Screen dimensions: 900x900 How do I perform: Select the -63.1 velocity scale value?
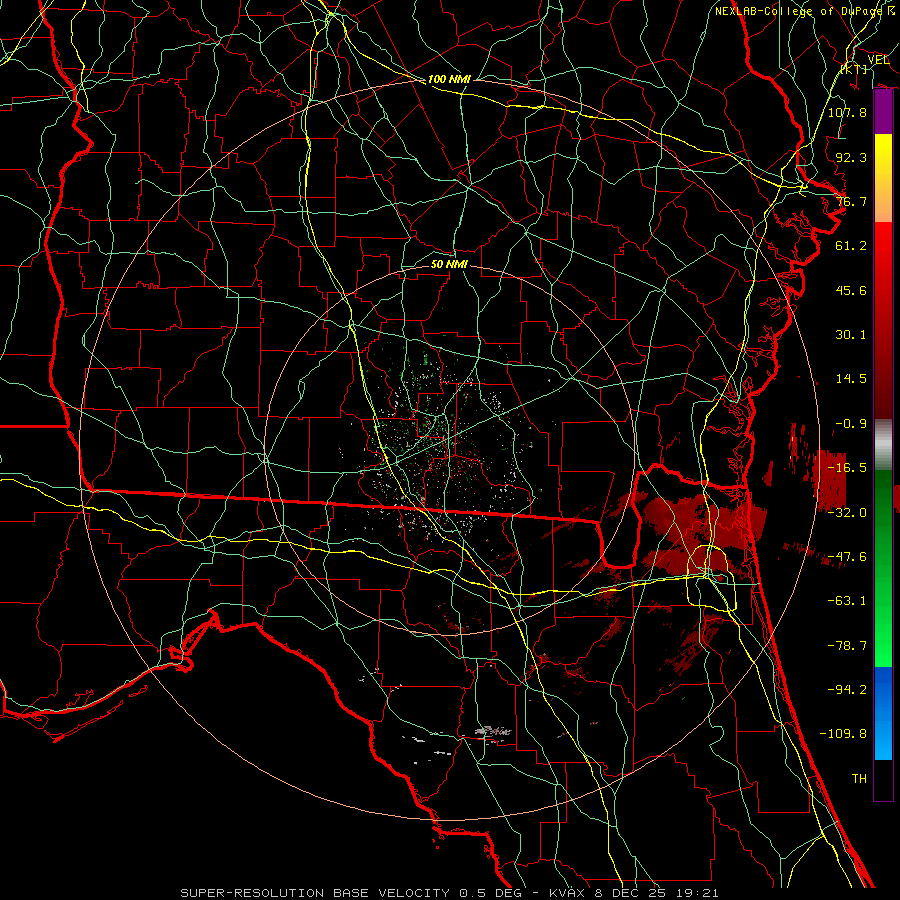847,601
